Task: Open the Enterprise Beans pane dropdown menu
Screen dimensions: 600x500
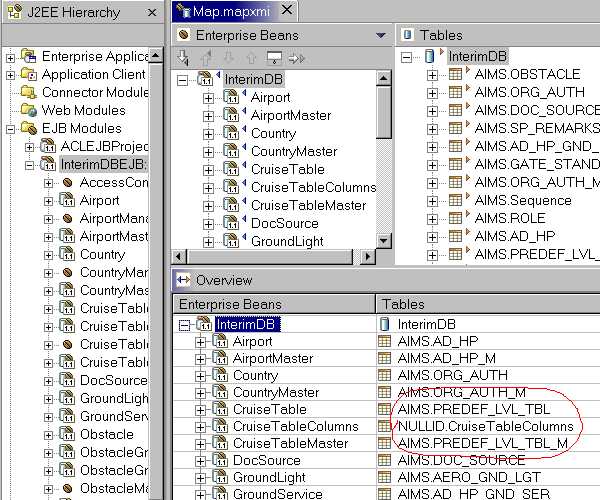Action: pos(380,35)
